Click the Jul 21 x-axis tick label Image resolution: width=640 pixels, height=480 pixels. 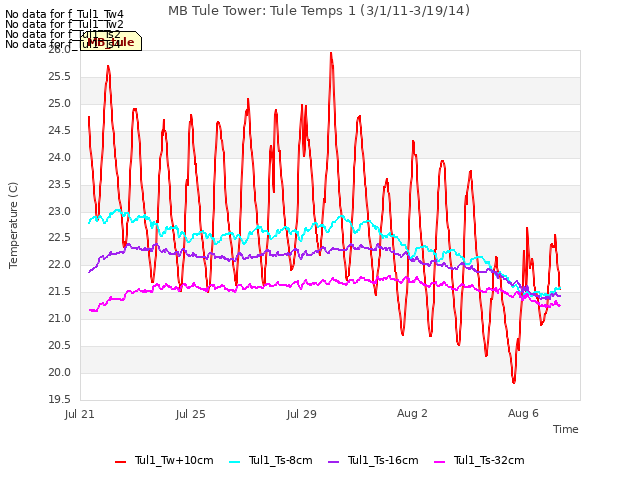click(80, 414)
